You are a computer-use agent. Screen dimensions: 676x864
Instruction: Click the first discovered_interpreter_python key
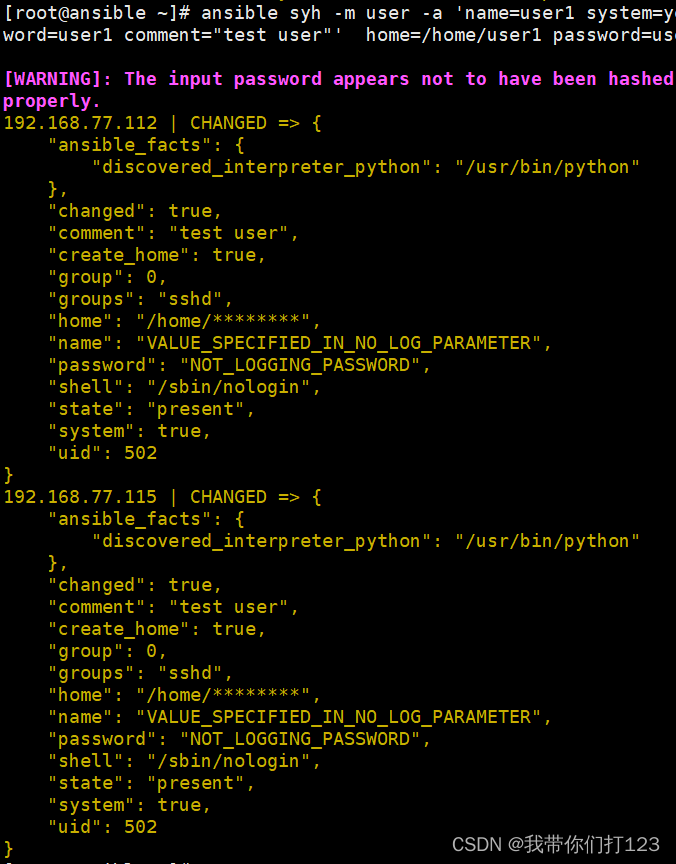(x=261, y=167)
